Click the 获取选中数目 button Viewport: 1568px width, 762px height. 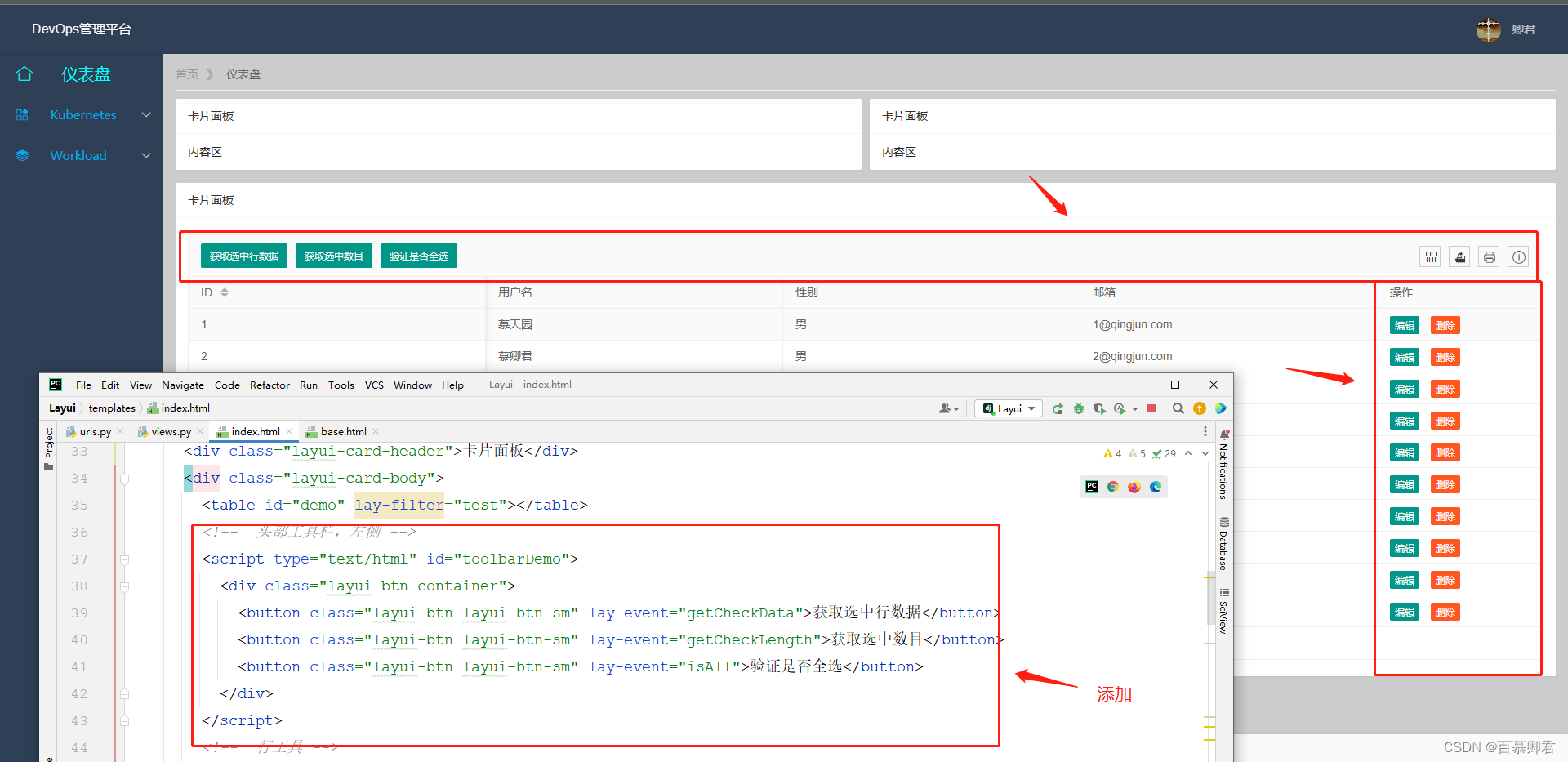click(x=334, y=256)
